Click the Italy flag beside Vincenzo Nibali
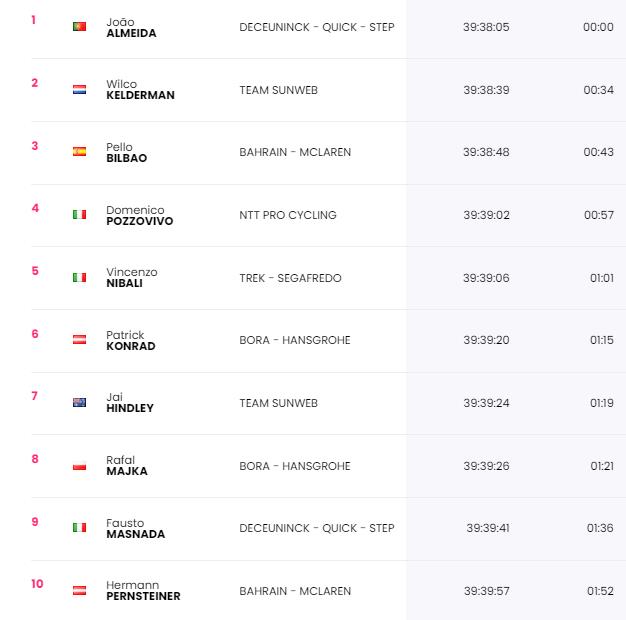626x620 pixels. 79,277
